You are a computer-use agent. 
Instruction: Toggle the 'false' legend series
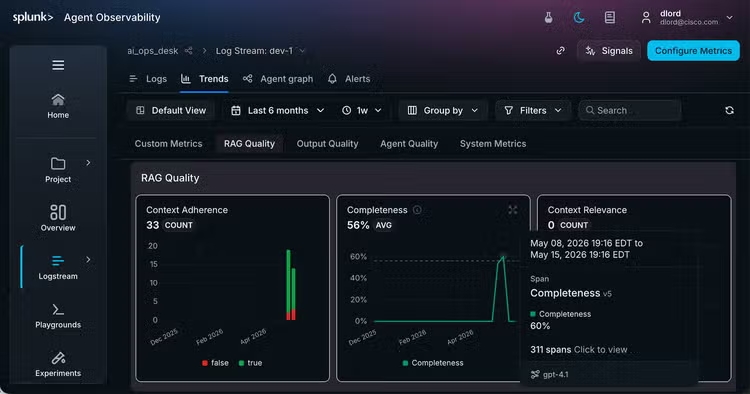click(215, 363)
